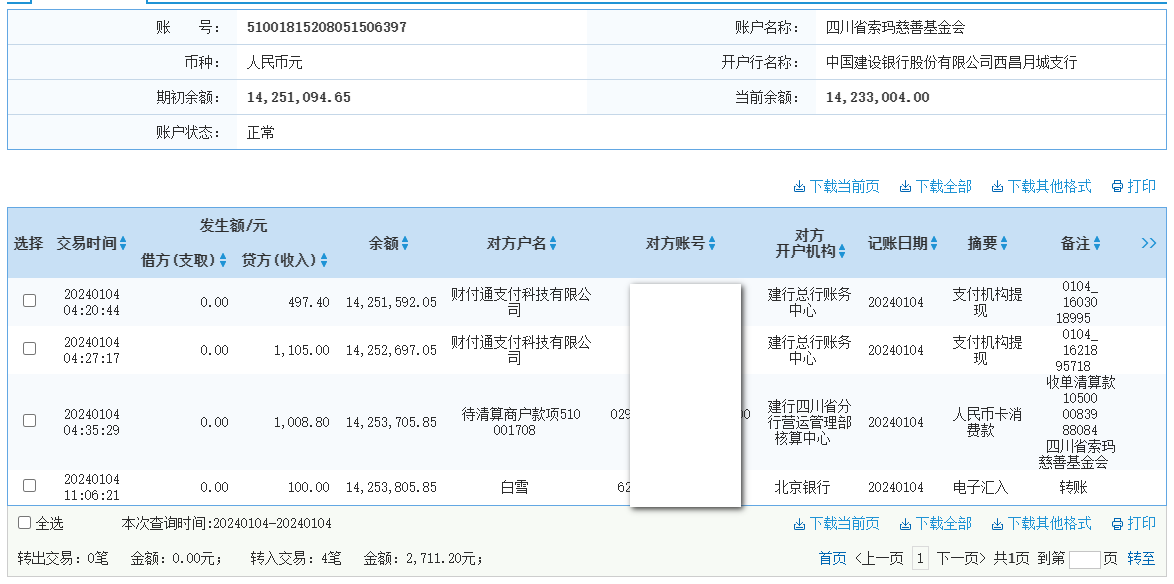Click bottom 打印 link

pyautogui.click(x=1134, y=523)
